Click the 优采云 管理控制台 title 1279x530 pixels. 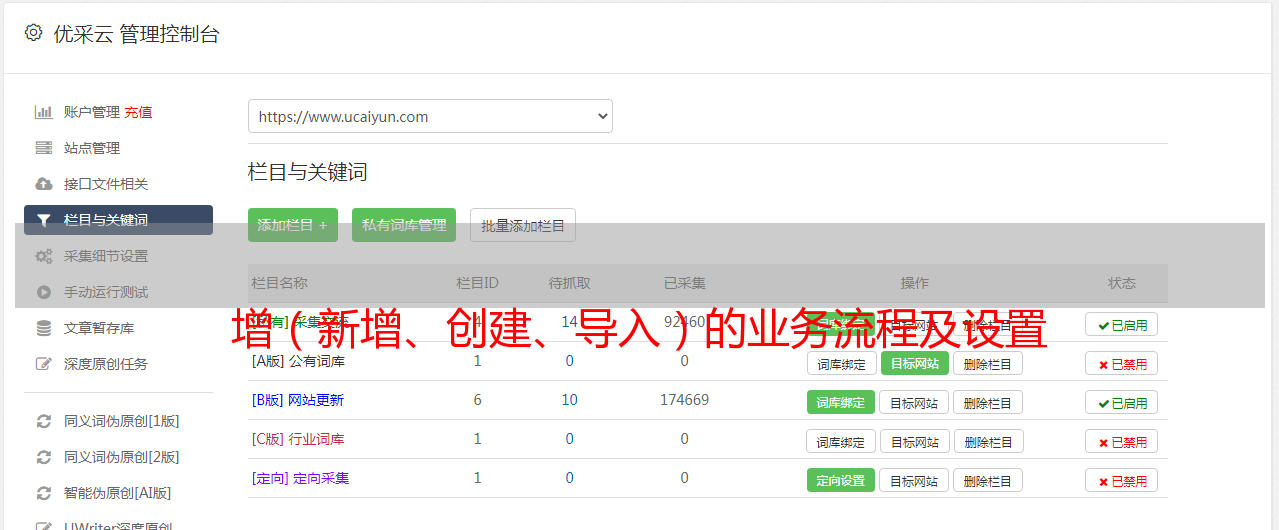136,34
